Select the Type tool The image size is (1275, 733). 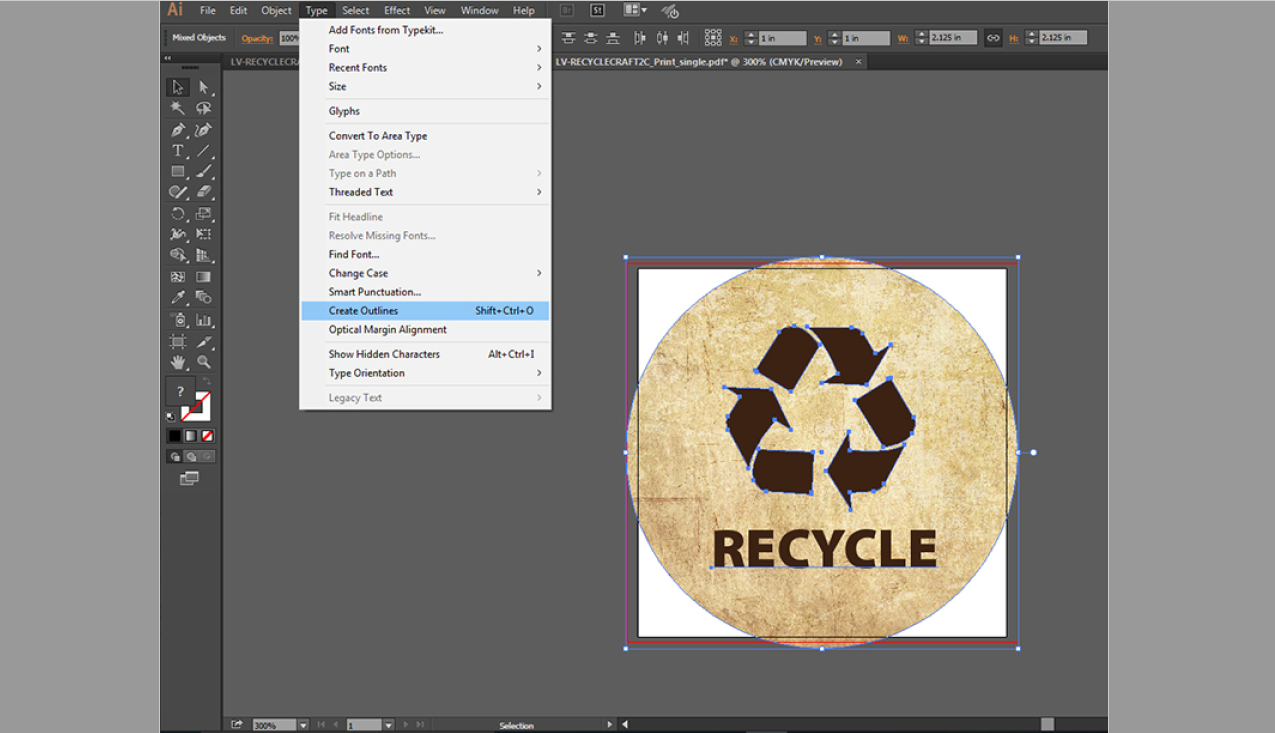[177, 150]
